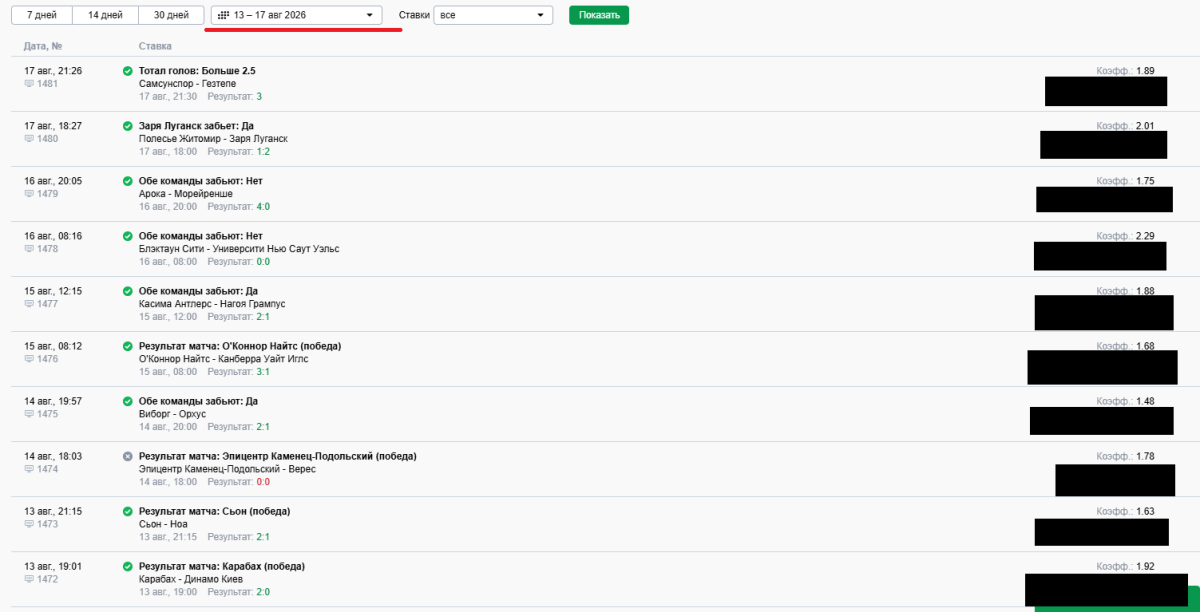1200x612 pixels.
Task: Click green win icon for Касима Антлерс bet
Action: point(127,291)
